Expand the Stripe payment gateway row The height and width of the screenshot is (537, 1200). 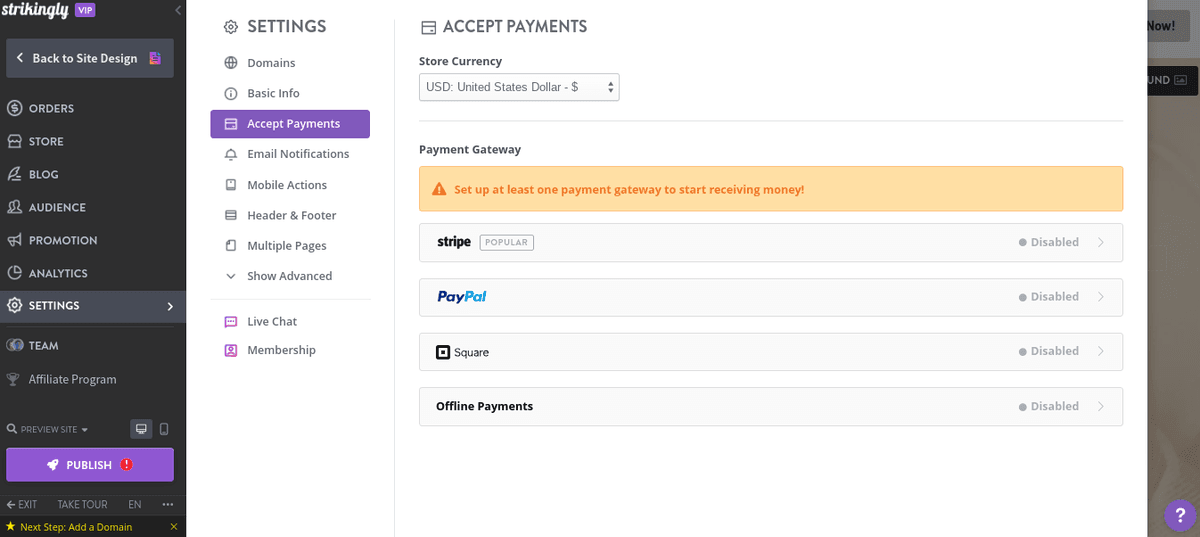coord(770,242)
